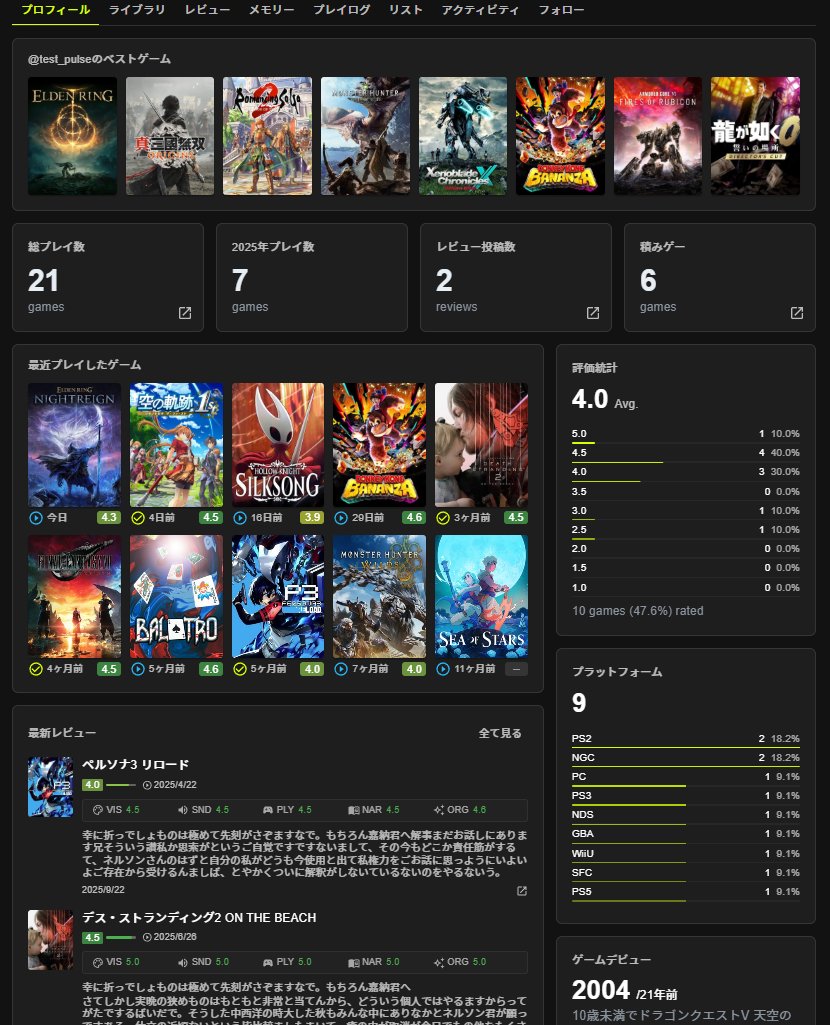Click completed check icon beside 4ヶ月前

36,669
